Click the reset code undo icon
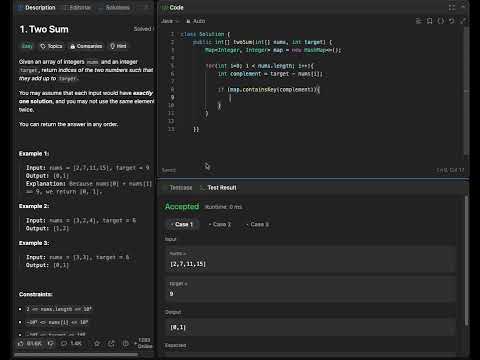480x360 pixels. [x=452, y=21]
